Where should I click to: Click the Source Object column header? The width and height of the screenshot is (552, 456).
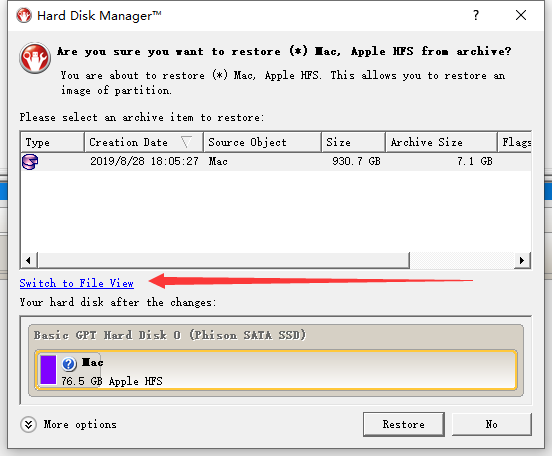click(x=263, y=142)
